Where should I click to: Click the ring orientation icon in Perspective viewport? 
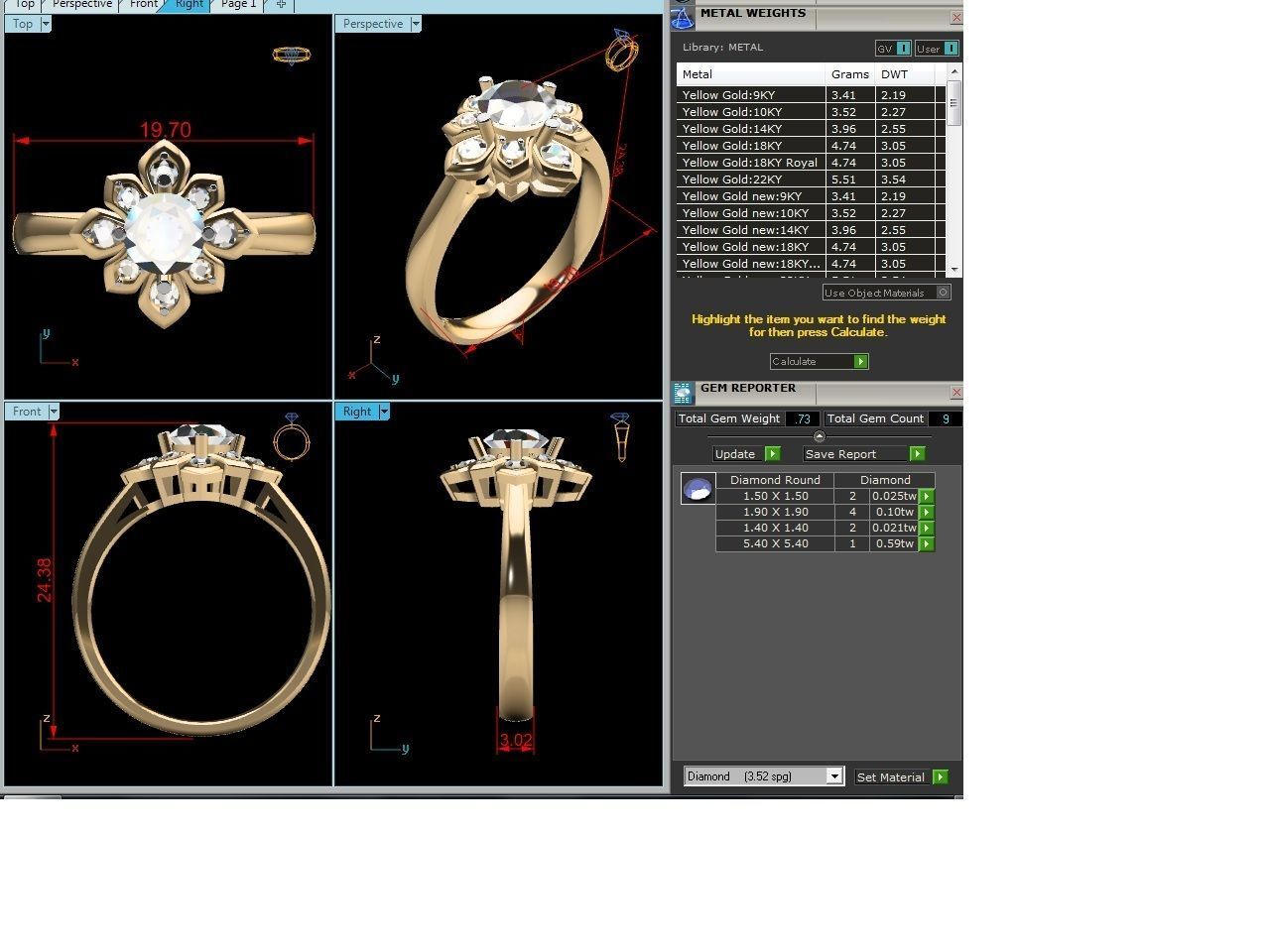coord(621,50)
